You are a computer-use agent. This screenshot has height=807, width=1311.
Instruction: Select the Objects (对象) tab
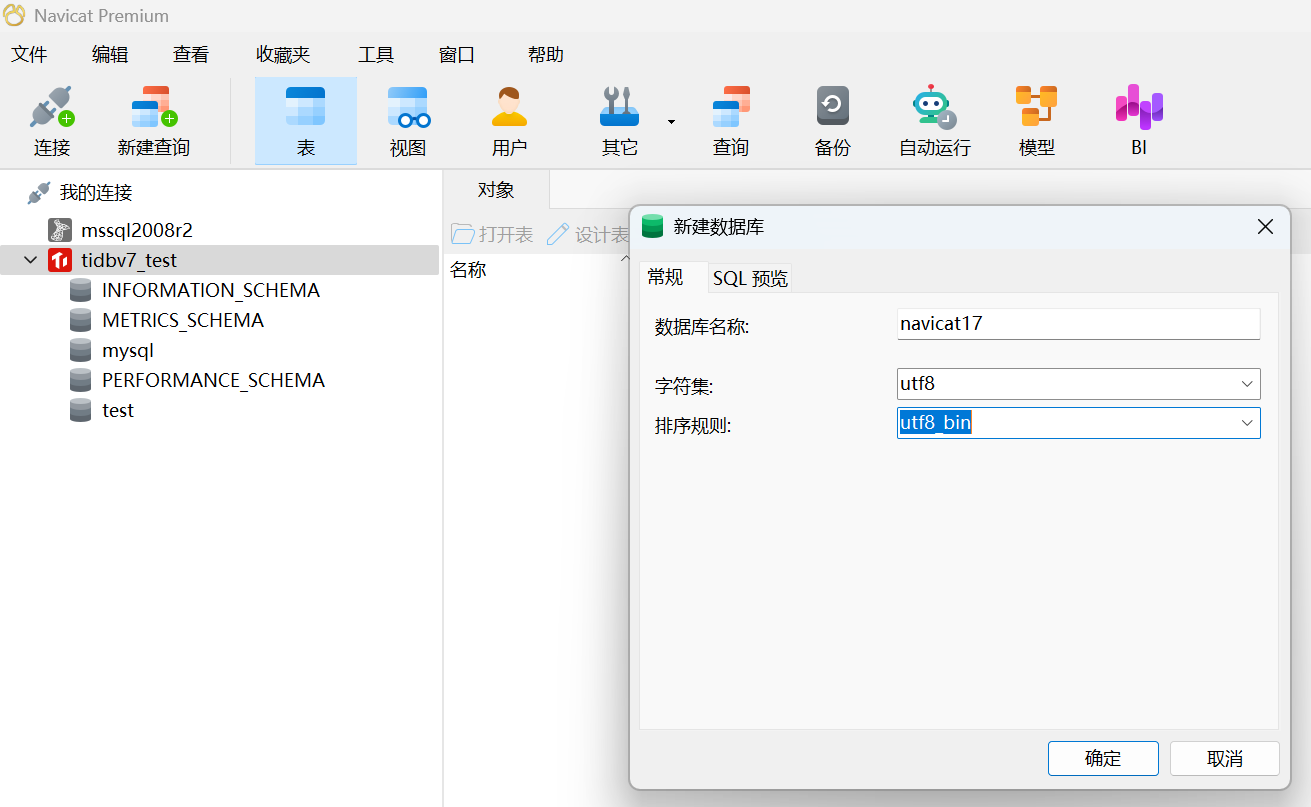click(496, 190)
